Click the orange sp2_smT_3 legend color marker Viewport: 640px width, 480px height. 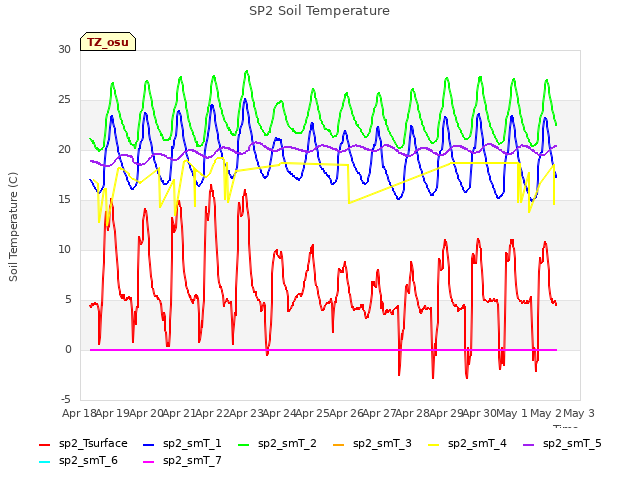pyautogui.click(x=339, y=444)
